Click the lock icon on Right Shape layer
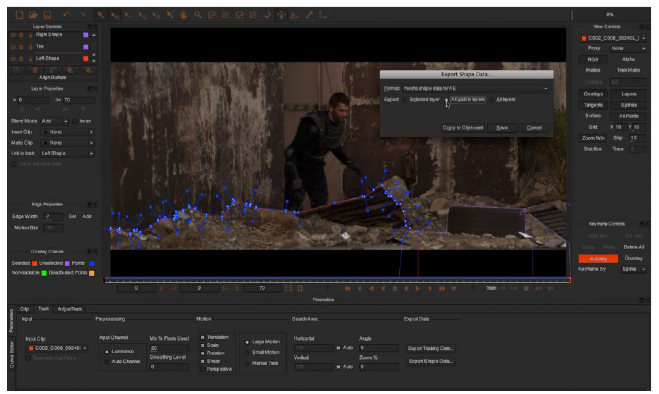The width and height of the screenshot is (659, 394). click(x=30, y=35)
